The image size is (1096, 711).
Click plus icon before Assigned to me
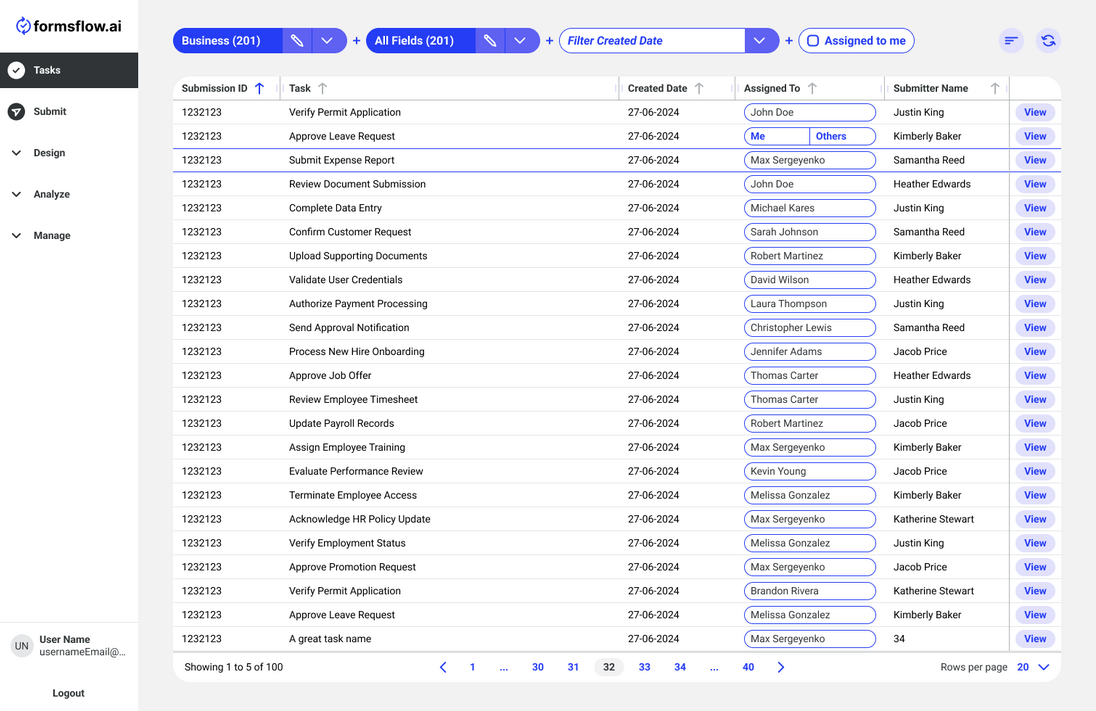click(x=789, y=41)
